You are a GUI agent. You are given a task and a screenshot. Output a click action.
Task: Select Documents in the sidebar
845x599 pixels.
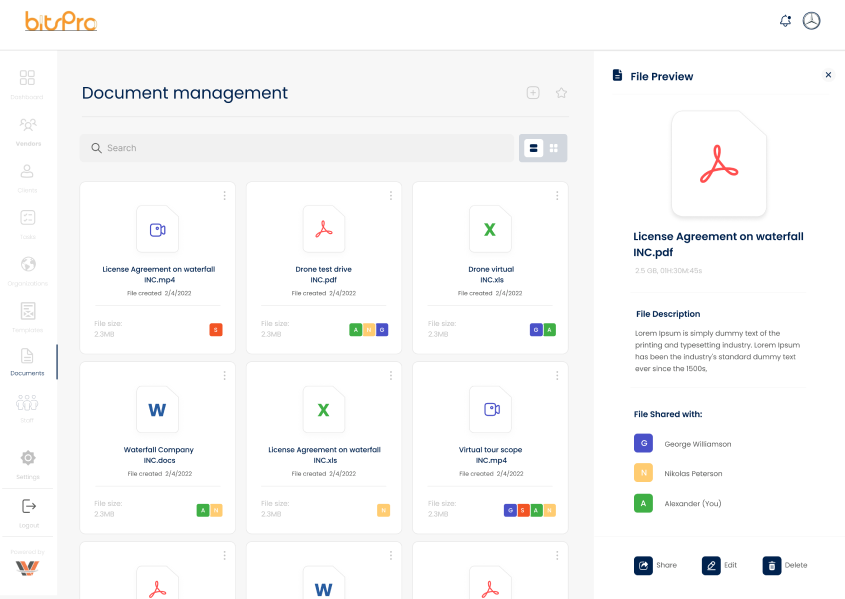click(x=27, y=361)
